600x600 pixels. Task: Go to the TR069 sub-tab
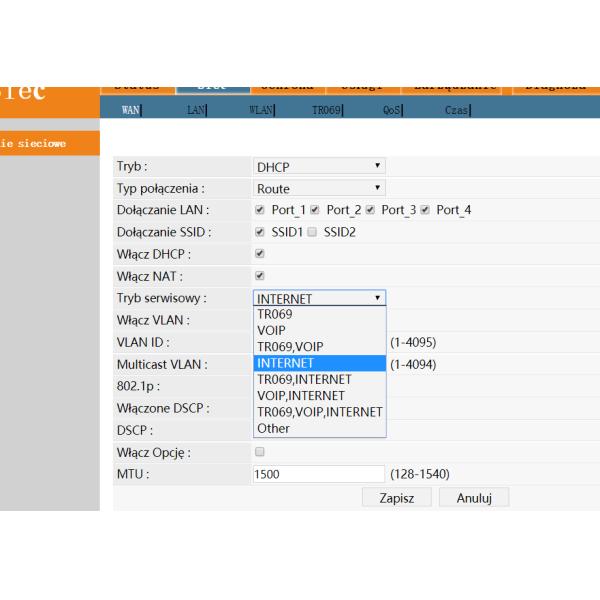click(x=327, y=111)
